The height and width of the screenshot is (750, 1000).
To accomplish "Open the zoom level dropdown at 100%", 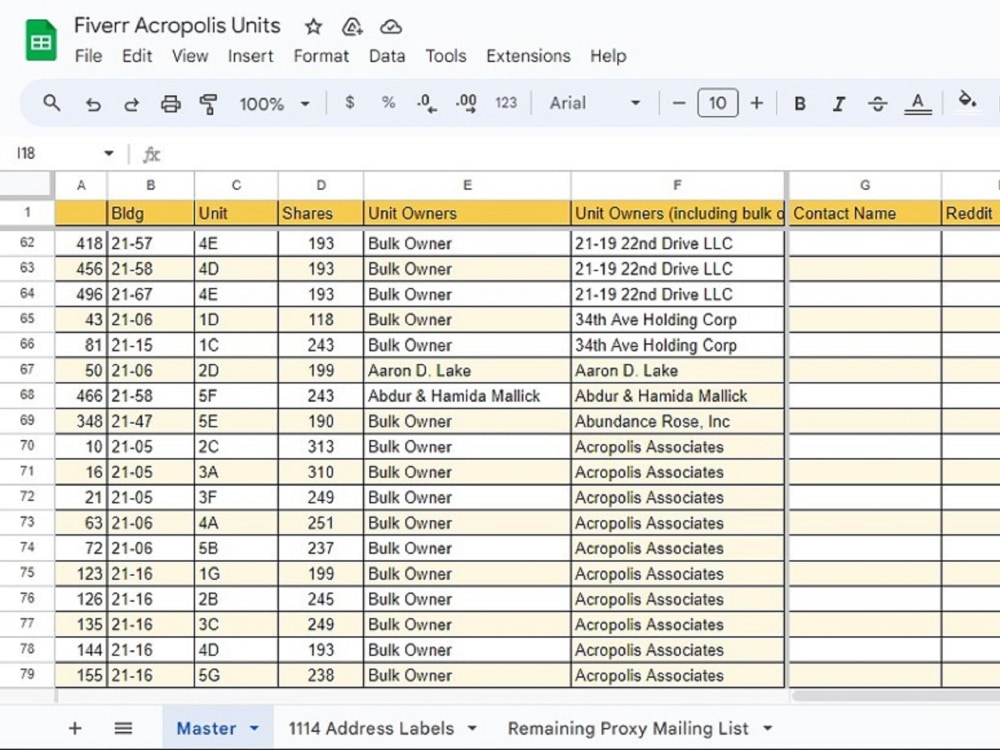I will 274,103.
